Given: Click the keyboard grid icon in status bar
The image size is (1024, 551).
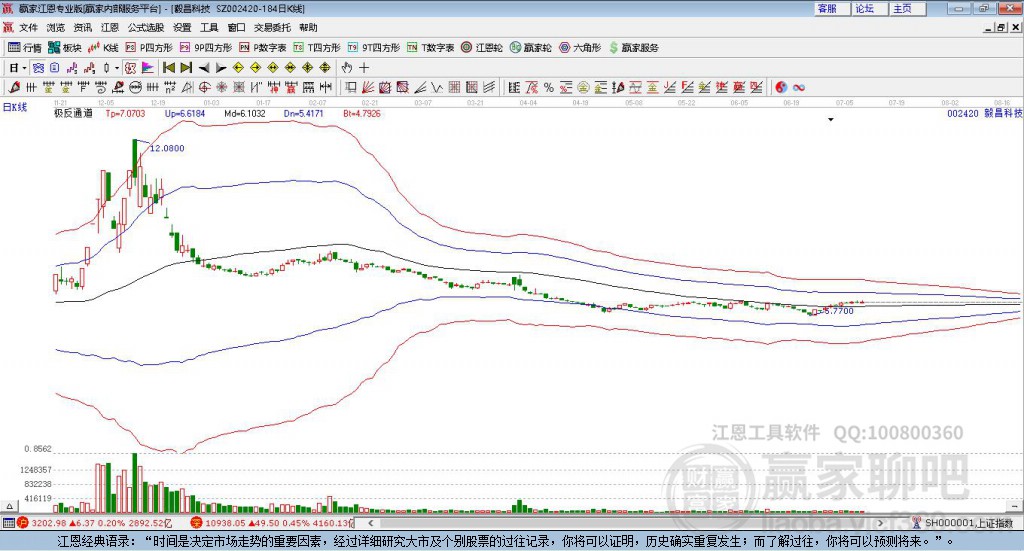Looking at the screenshot, I should 8,523.
